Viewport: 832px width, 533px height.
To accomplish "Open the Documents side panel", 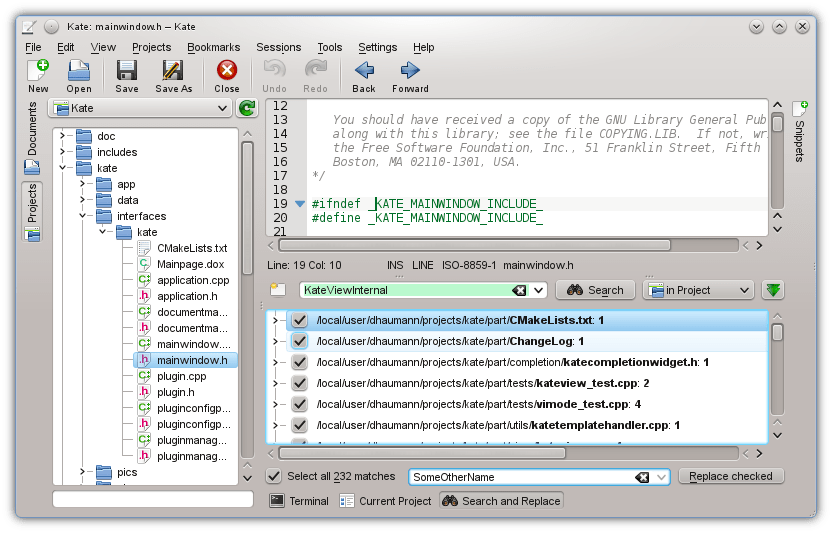I will 32,138.
